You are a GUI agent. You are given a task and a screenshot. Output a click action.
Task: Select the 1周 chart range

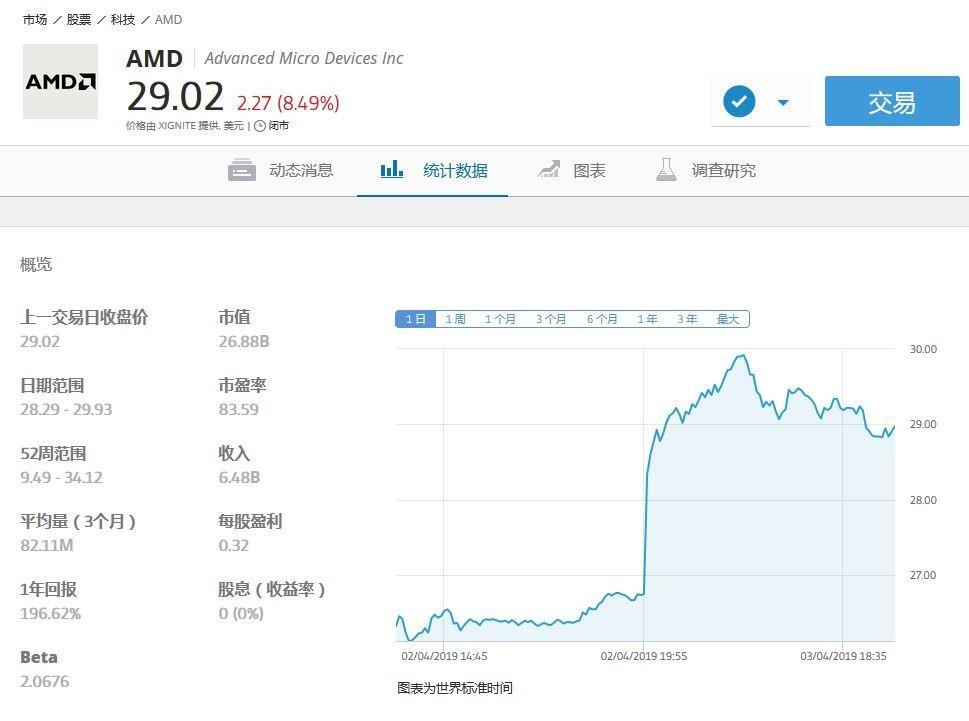click(455, 319)
